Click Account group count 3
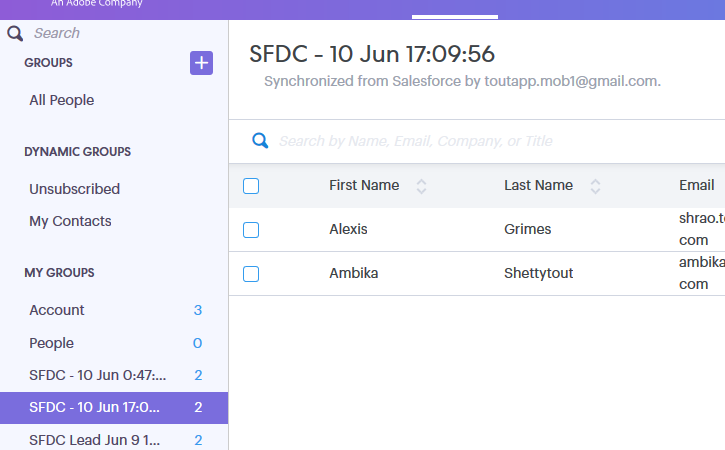The height and width of the screenshot is (450, 725). coord(198,310)
